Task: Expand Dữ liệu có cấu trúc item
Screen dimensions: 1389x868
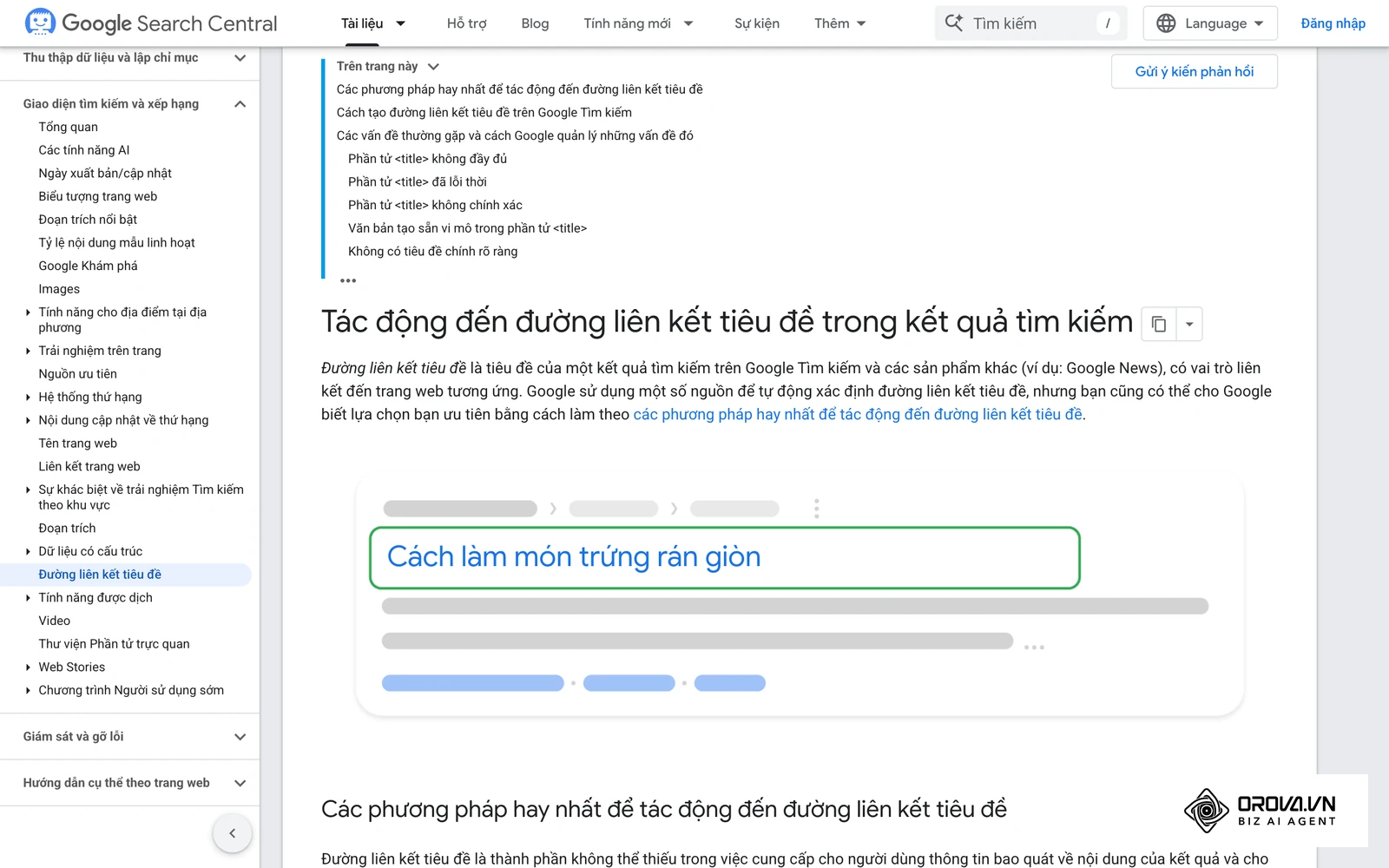Action: pos(28,551)
